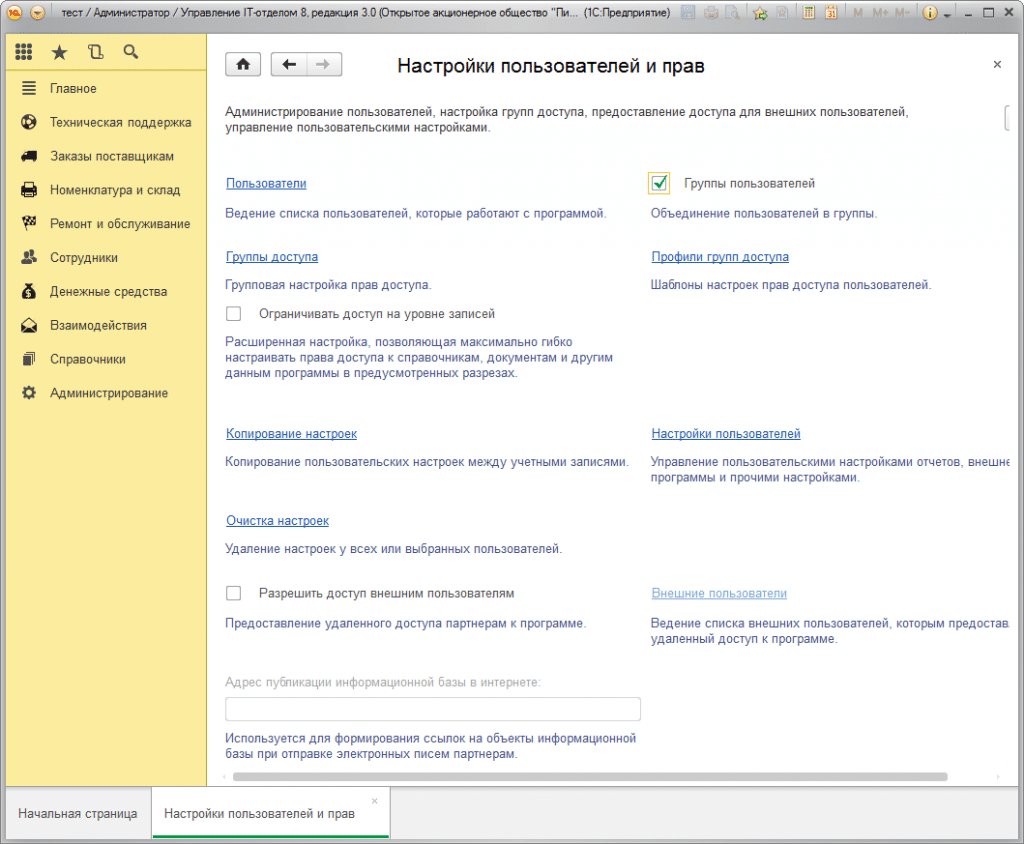This screenshot has height=844, width=1024.
Task: Click the Save icon in title toolbar
Action: (x=688, y=12)
